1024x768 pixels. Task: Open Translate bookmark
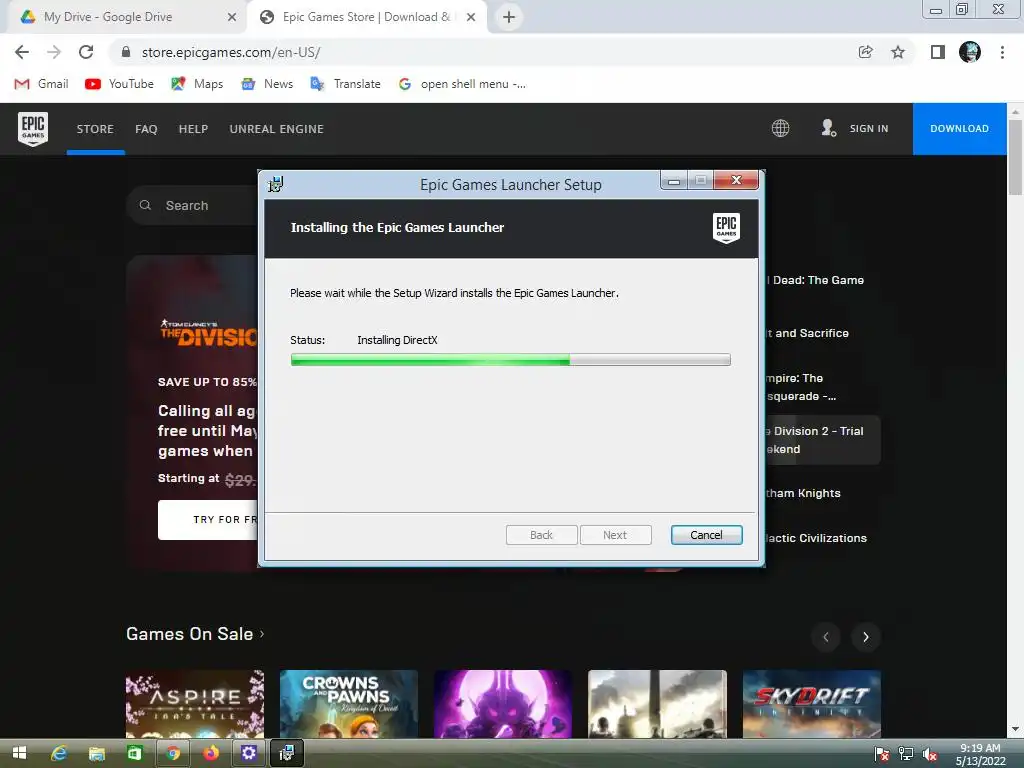[x=345, y=84]
